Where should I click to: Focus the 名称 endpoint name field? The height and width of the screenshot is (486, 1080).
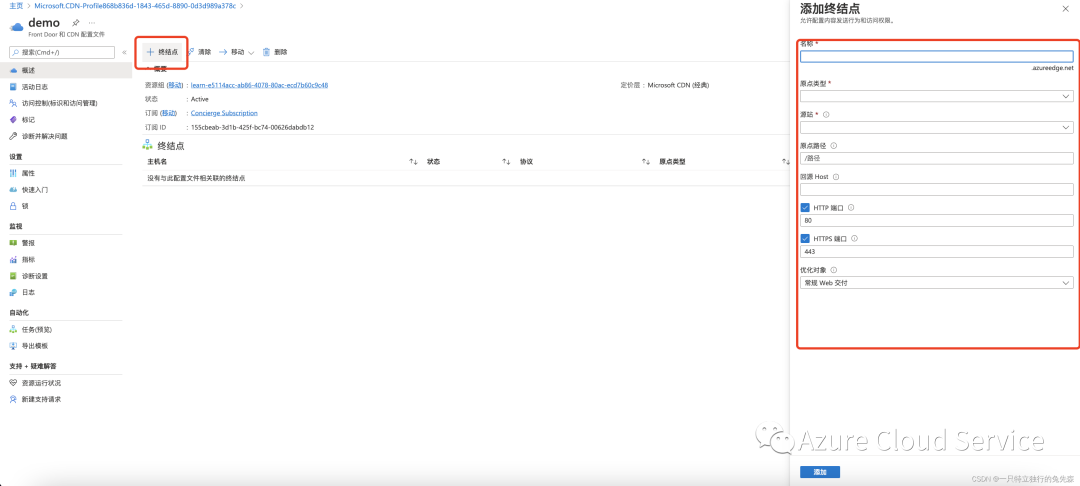pos(937,56)
